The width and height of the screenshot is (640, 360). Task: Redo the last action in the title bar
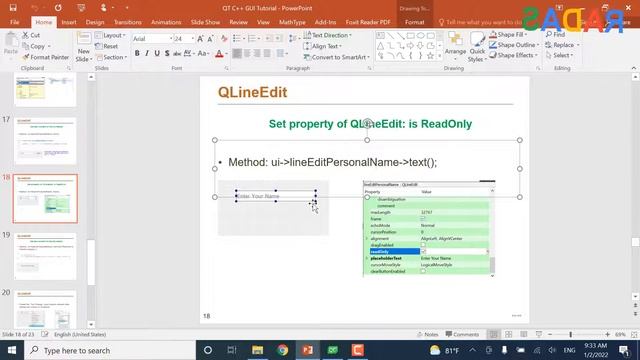tap(58, 8)
